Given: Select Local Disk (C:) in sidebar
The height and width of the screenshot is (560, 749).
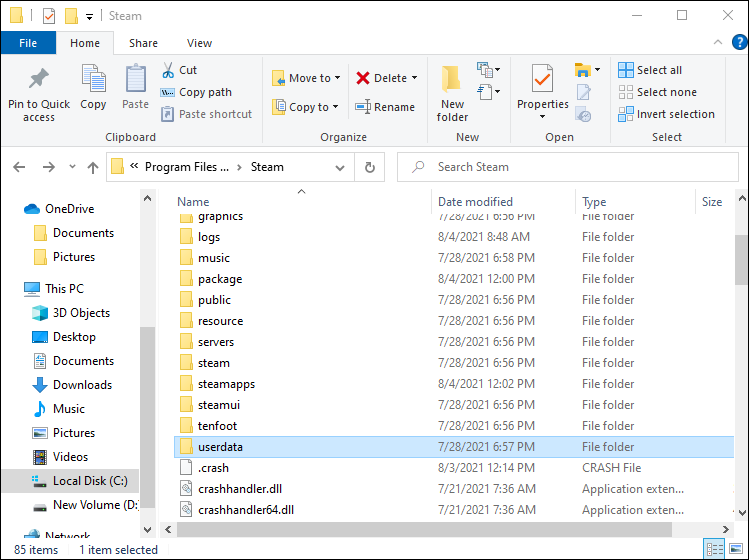Looking at the screenshot, I should point(71,481).
